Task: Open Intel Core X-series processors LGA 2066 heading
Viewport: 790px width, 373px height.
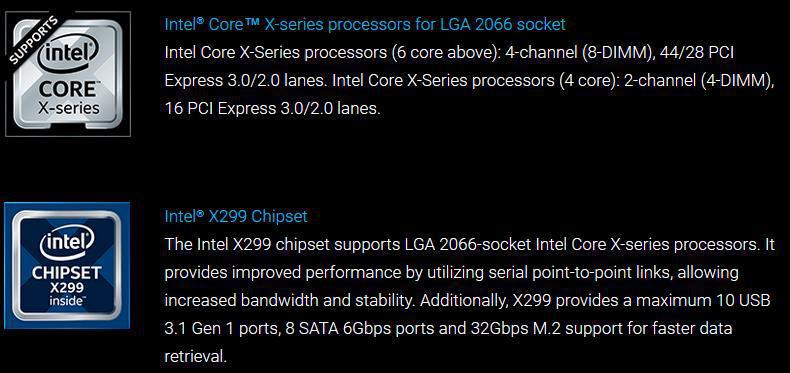Action: (365, 24)
